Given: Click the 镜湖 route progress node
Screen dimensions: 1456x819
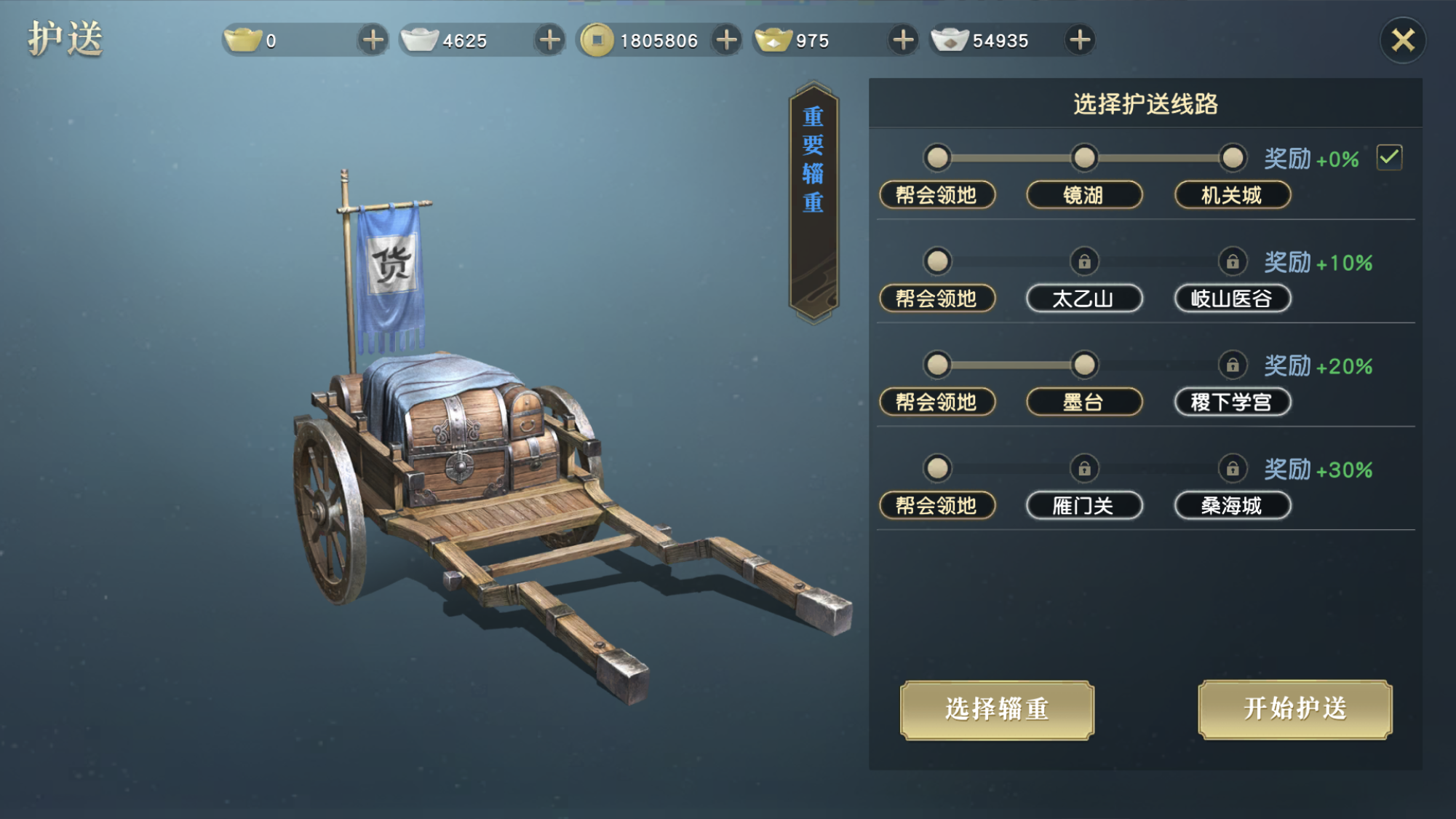Looking at the screenshot, I should tap(1084, 157).
